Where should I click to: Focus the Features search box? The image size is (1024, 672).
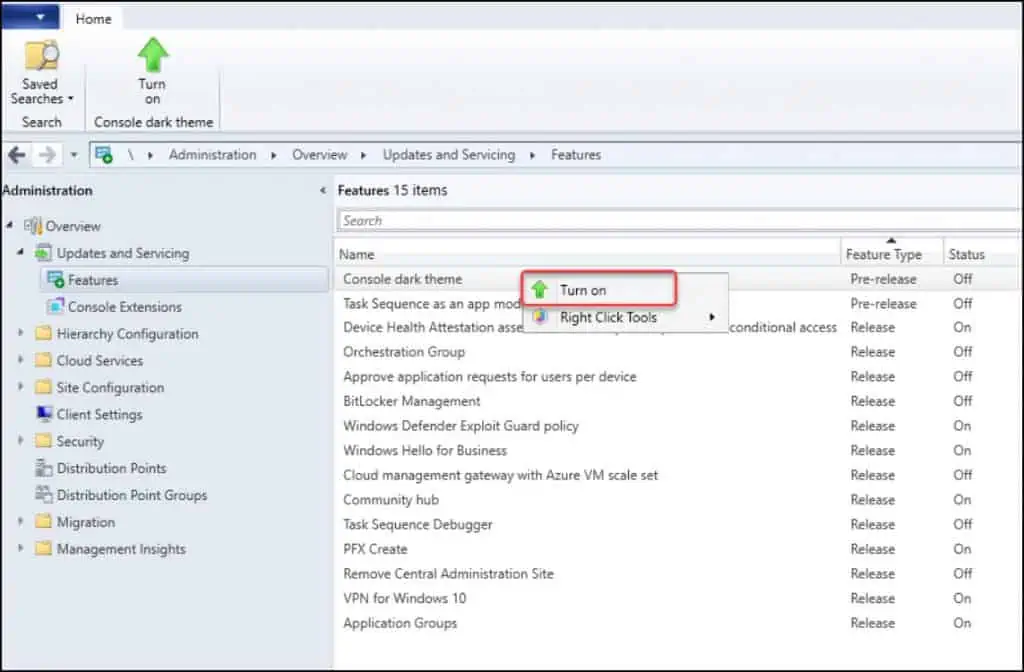[x=678, y=221]
